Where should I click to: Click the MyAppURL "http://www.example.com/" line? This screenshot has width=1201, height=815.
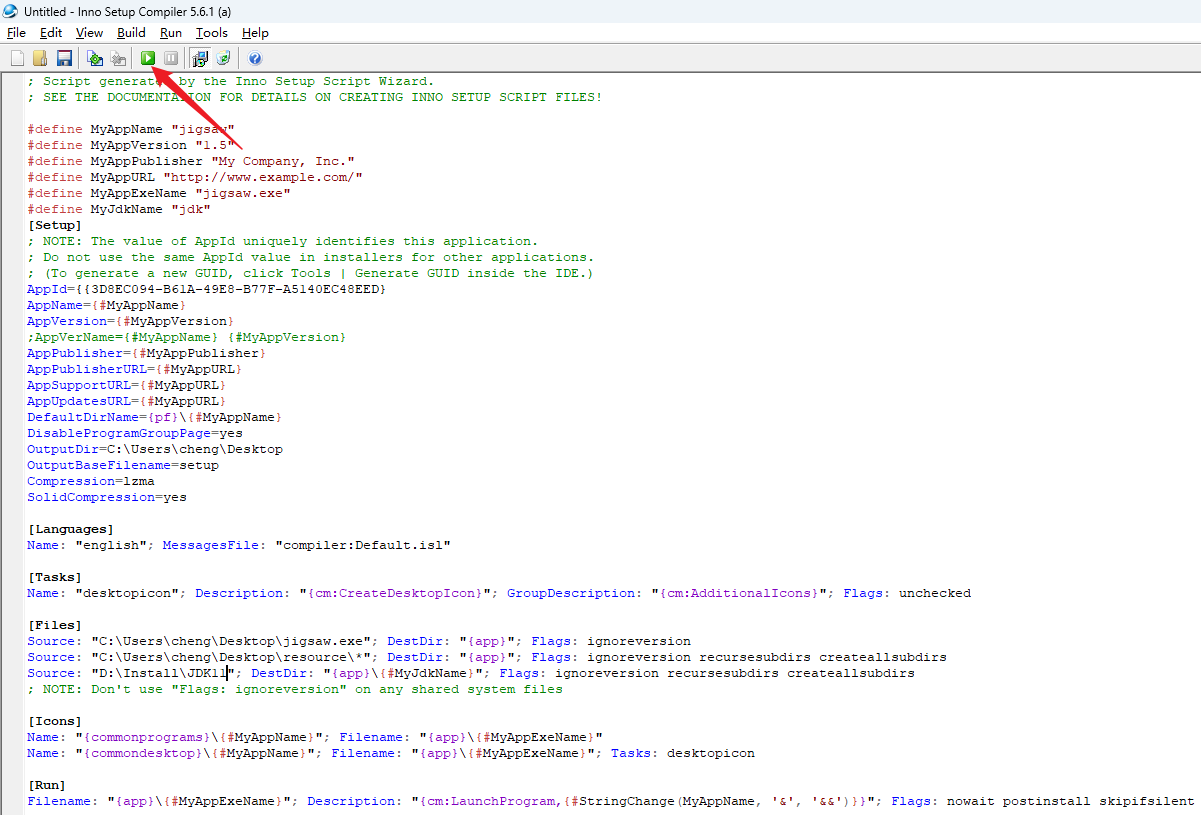pos(195,177)
